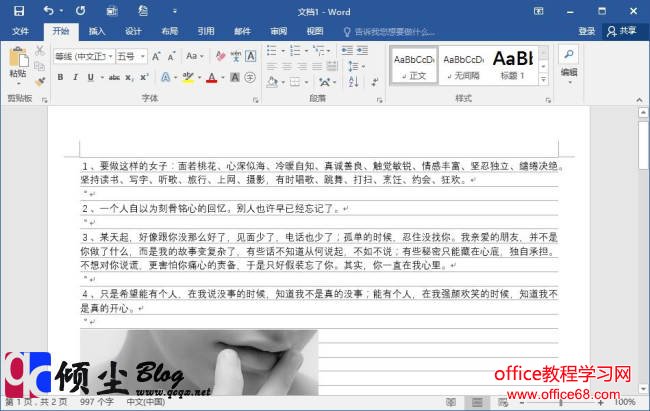This screenshot has width=650, height=411.
Task: Apply red font color
Action: click(212, 78)
